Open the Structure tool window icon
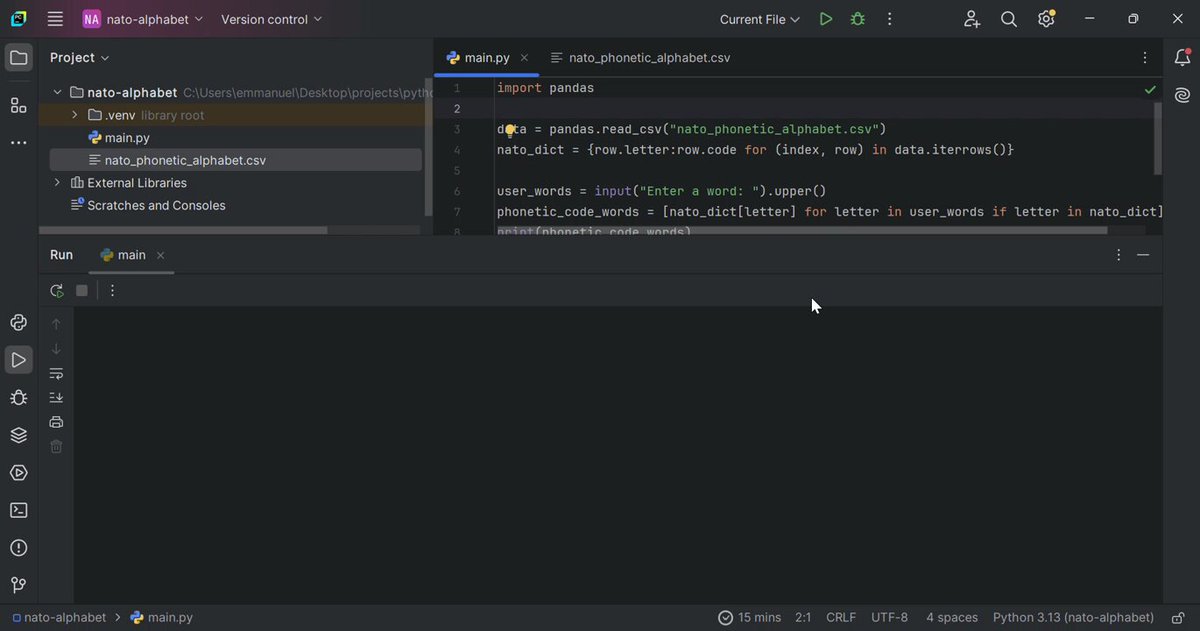 [x=18, y=105]
